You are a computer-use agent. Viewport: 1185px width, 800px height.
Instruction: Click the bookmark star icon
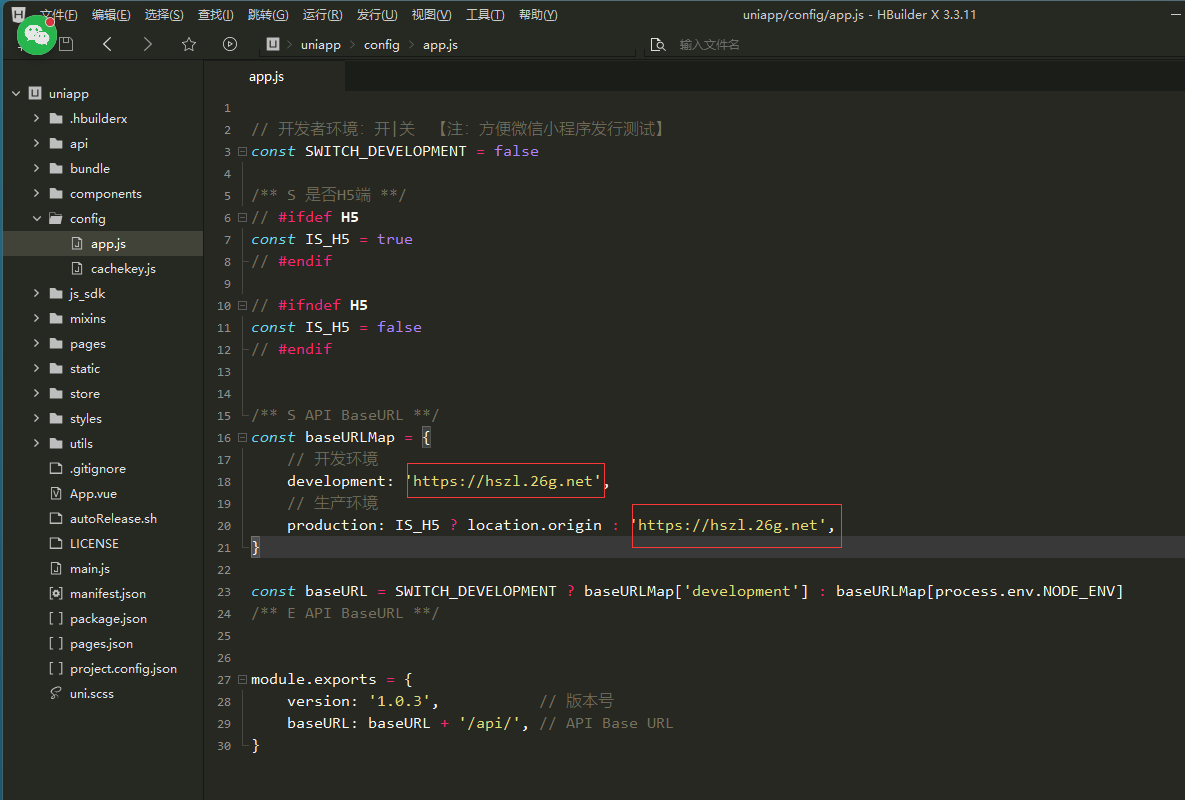tap(189, 45)
